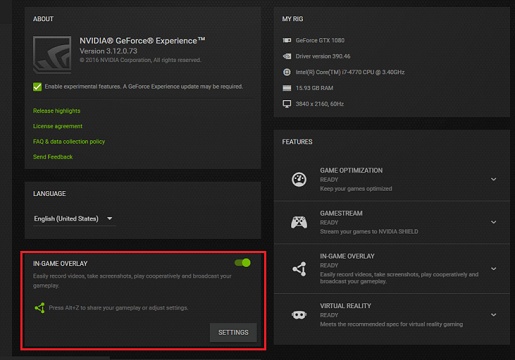Viewport: 515px width, 360px height.
Task: Click the 3840 x 2160, 60Hz text
Action: (x=320, y=104)
